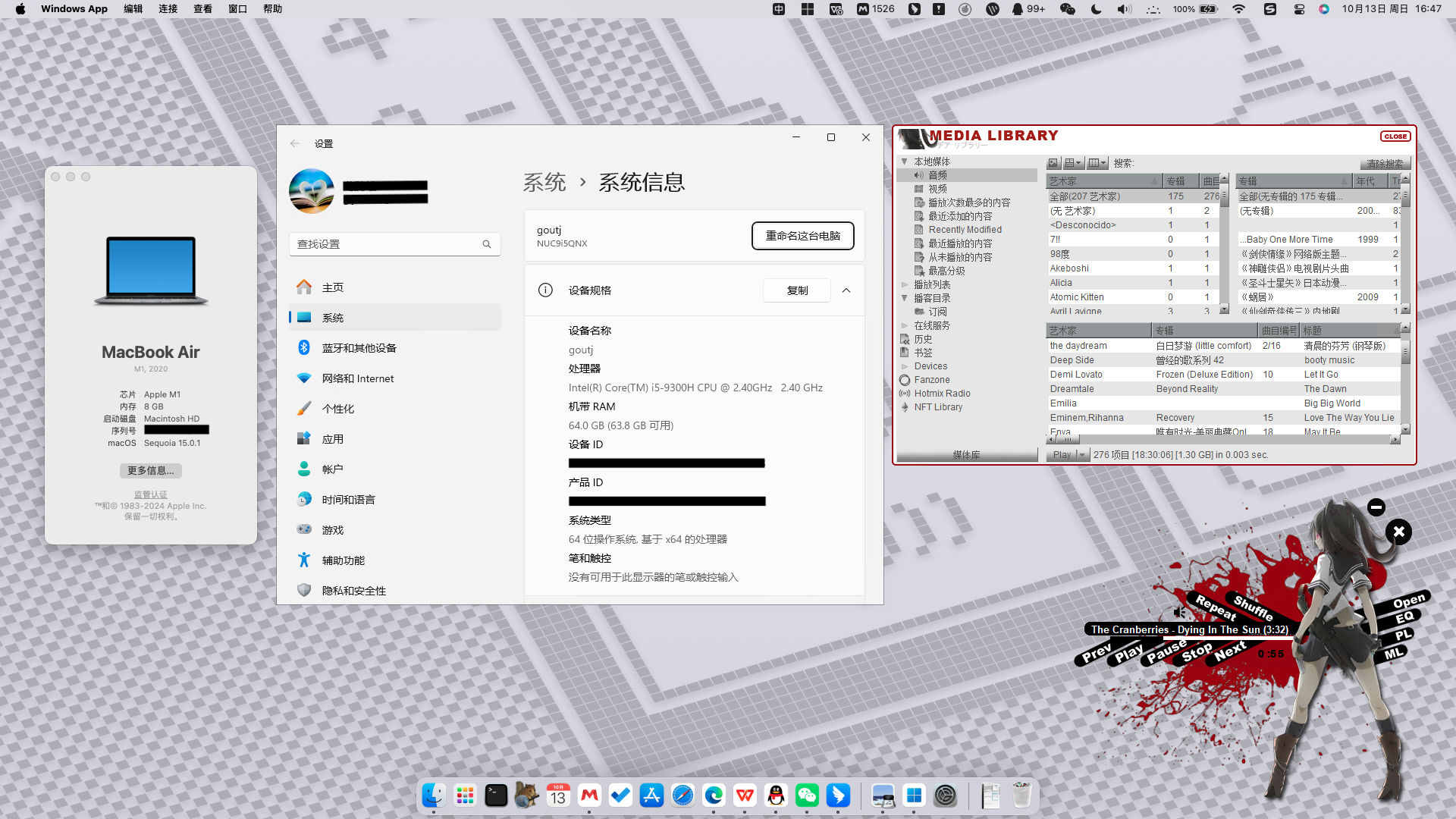Go to Settings home page (主页)
Viewport: 1456px width, 819px height.
(x=394, y=287)
